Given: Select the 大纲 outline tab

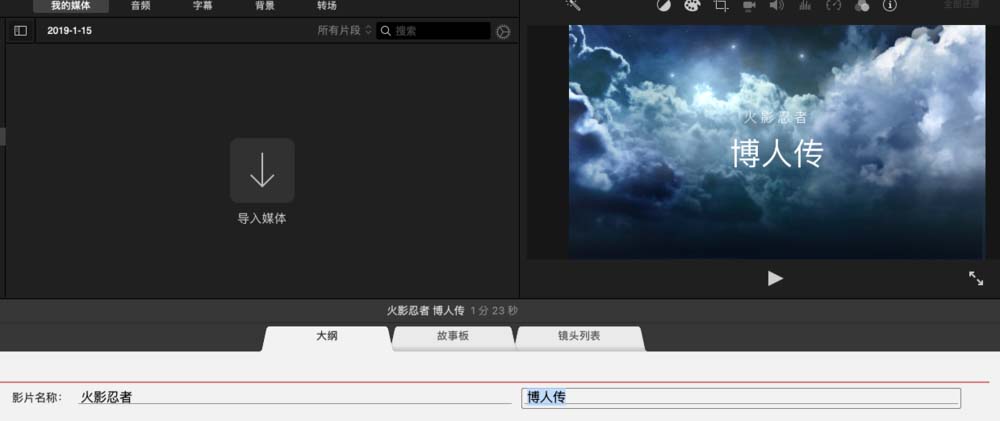Looking at the screenshot, I should coord(327,337).
